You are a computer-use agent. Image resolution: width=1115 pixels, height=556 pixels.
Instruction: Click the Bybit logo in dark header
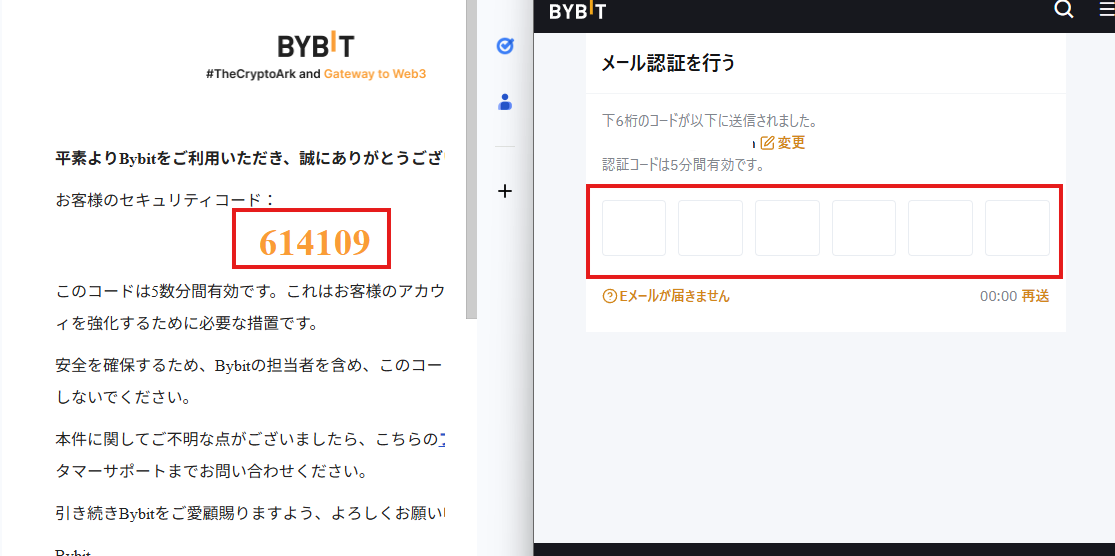click(x=577, y=11)
